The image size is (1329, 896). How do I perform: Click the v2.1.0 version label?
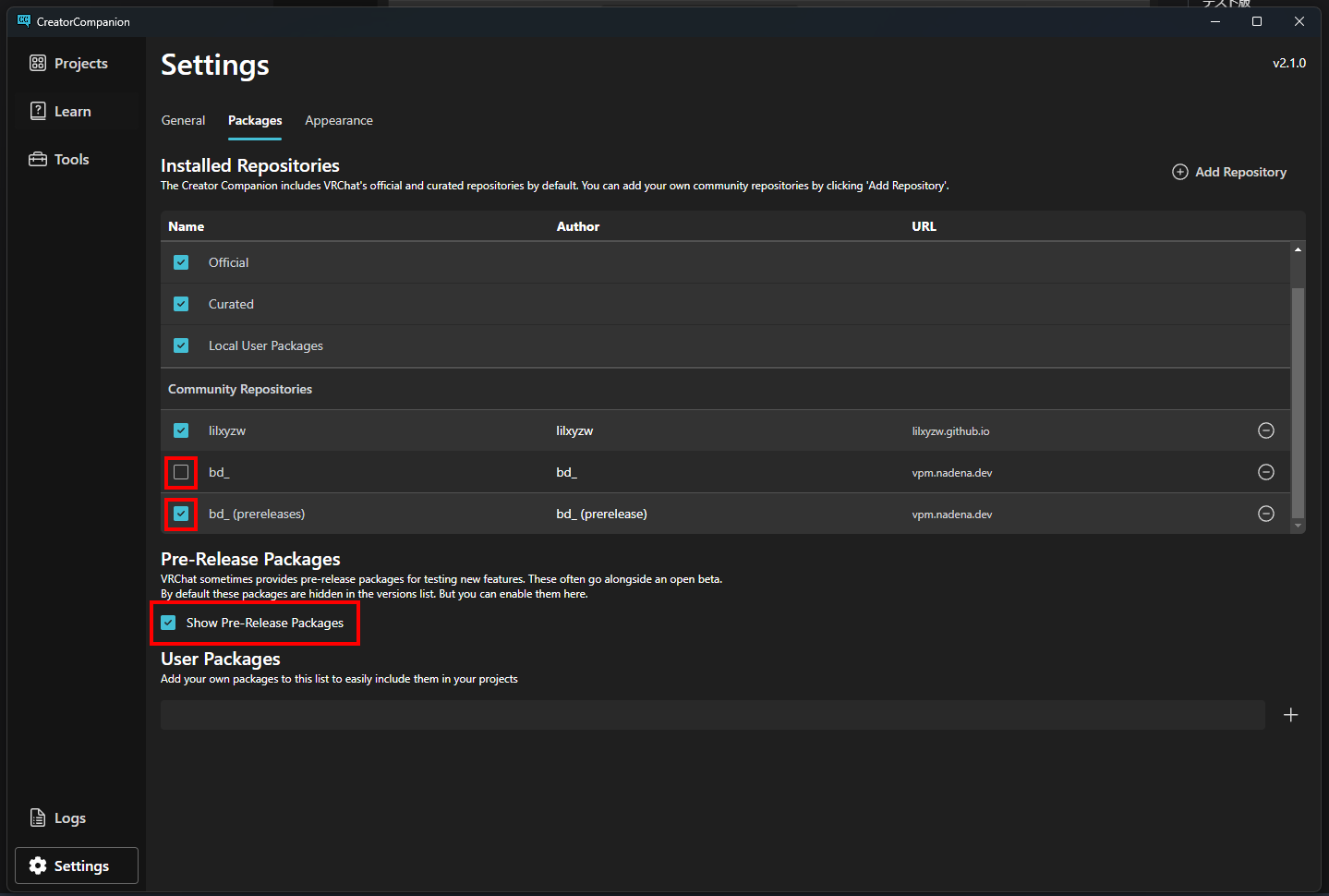tap(1289, 63)
